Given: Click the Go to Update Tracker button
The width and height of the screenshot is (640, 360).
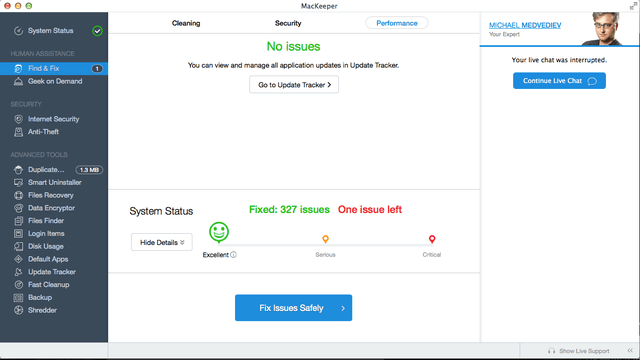Looking at the screenshot, I should point(294,84).
